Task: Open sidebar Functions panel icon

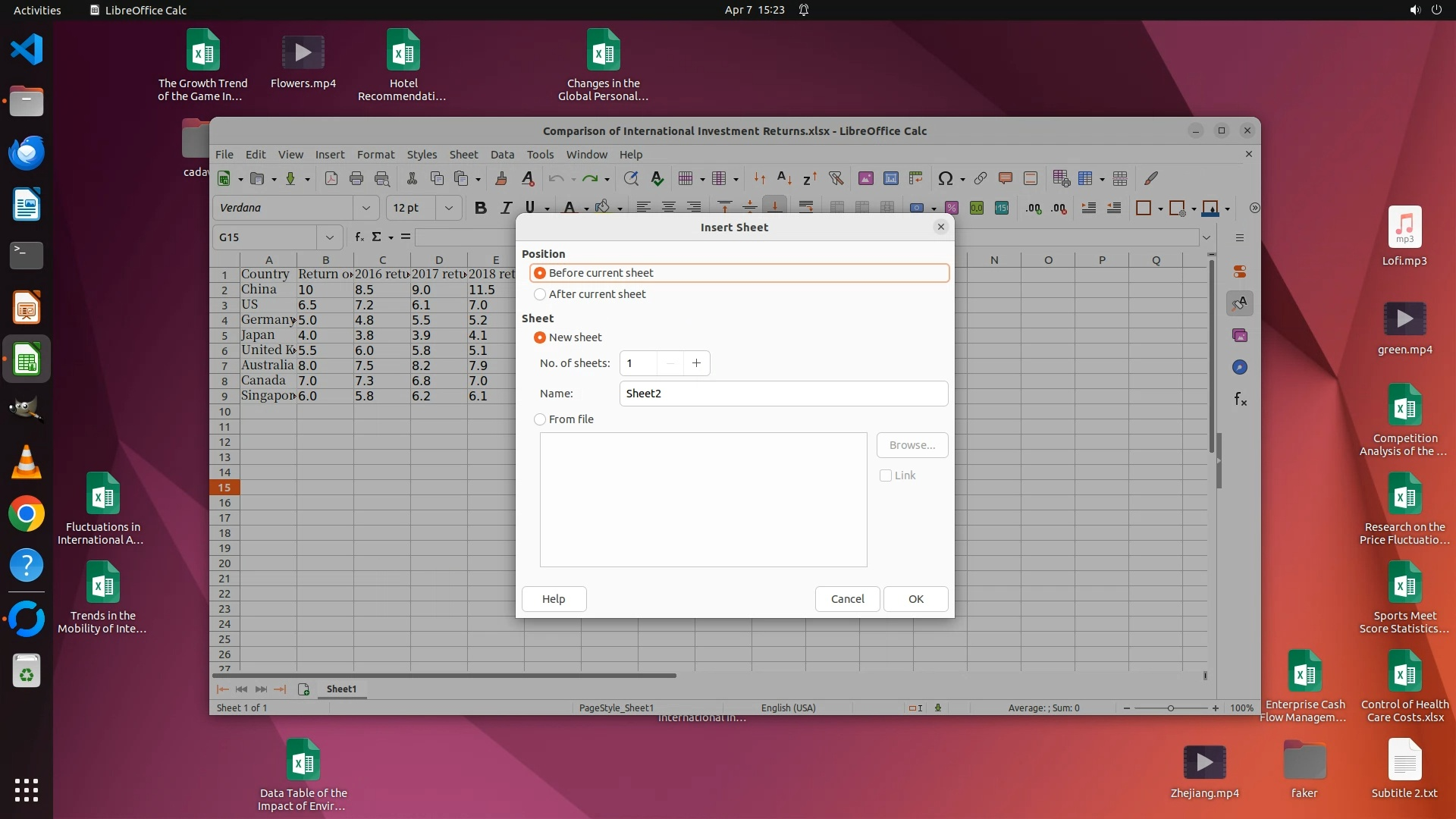Action: (x=1240, y=400)
